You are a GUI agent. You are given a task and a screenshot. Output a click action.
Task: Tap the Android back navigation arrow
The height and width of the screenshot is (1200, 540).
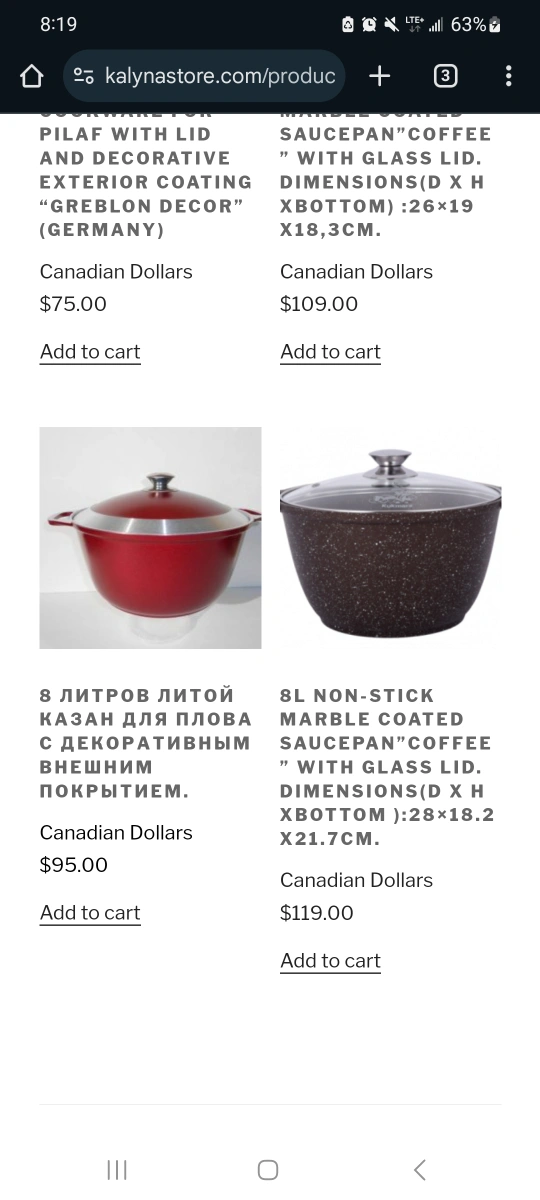[x=420, y=1170]
